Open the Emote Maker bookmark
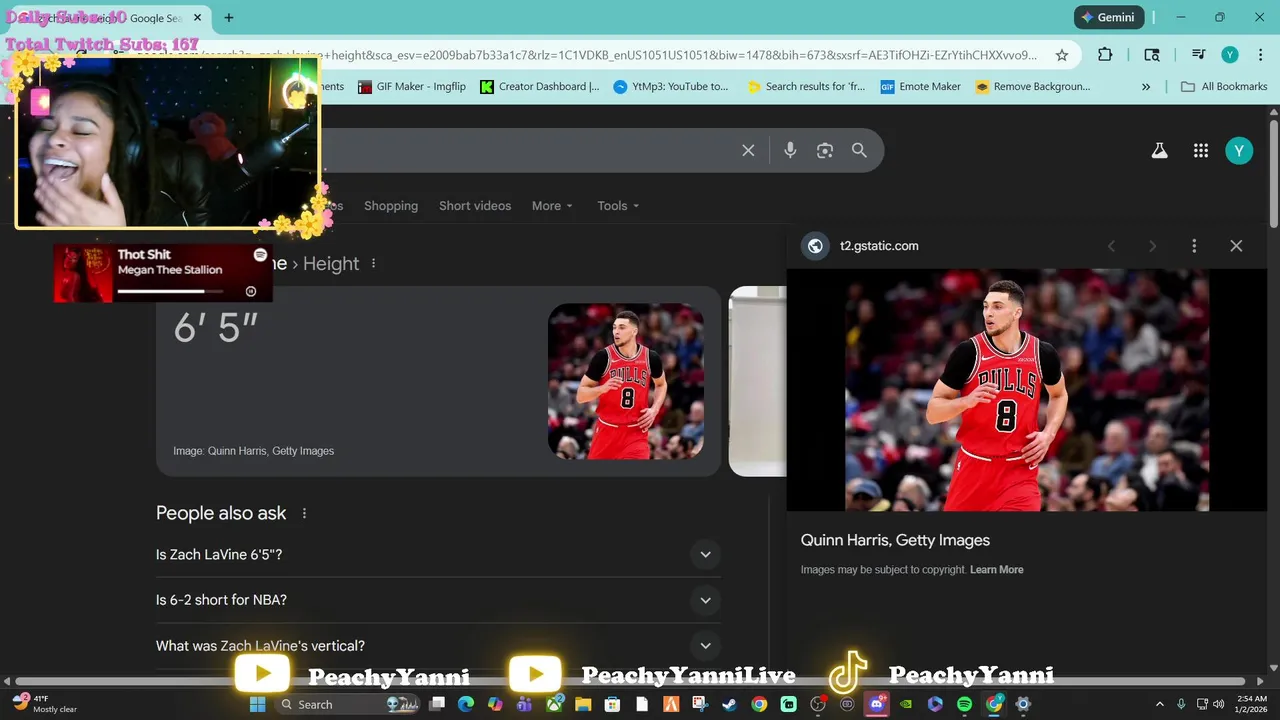The image size is (1280, 720). tap(921, 87)
